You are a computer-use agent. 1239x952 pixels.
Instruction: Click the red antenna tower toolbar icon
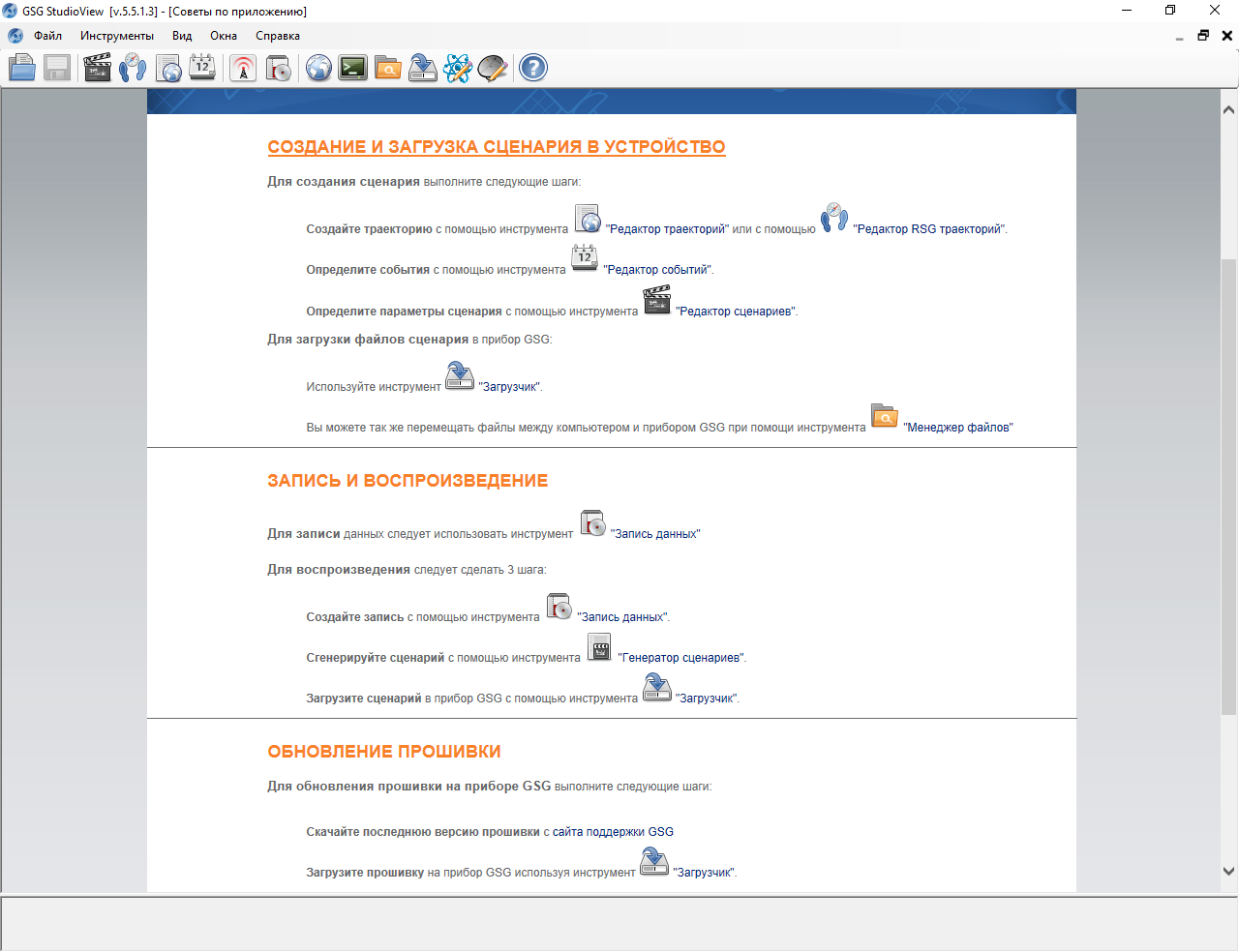[243, 68]
